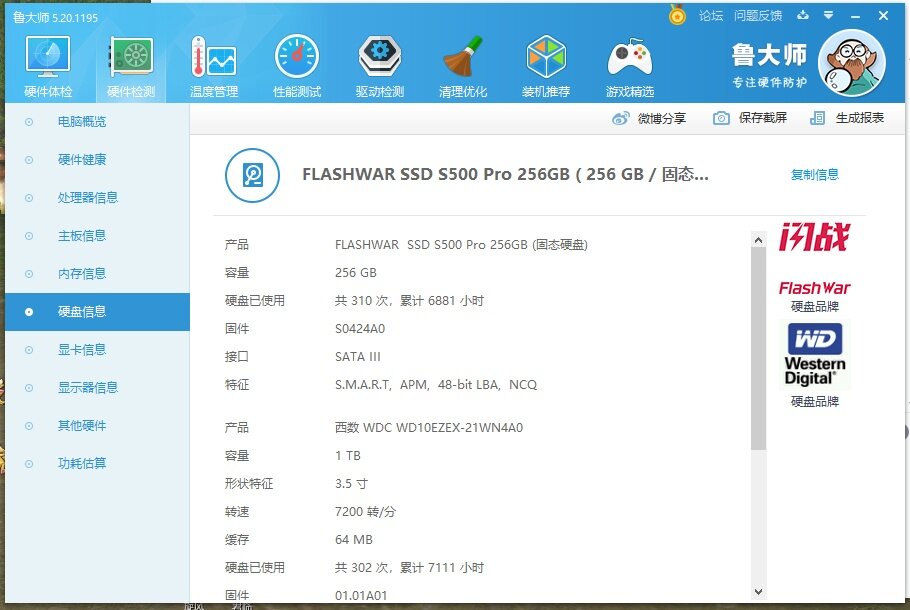Viewport: 910px width, 610px height.
Task: Share via 微博分享
Action: click(x=650, y=118)
